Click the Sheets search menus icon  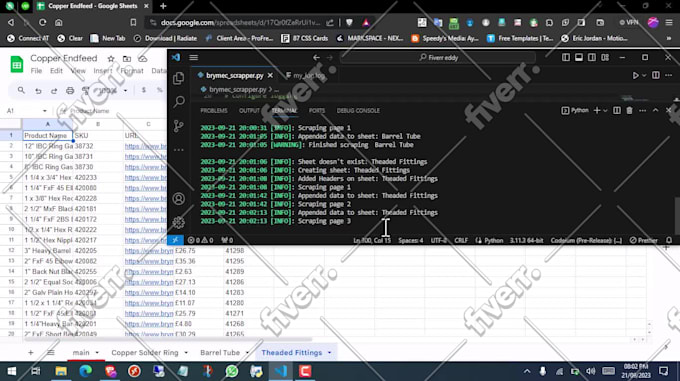21,90
